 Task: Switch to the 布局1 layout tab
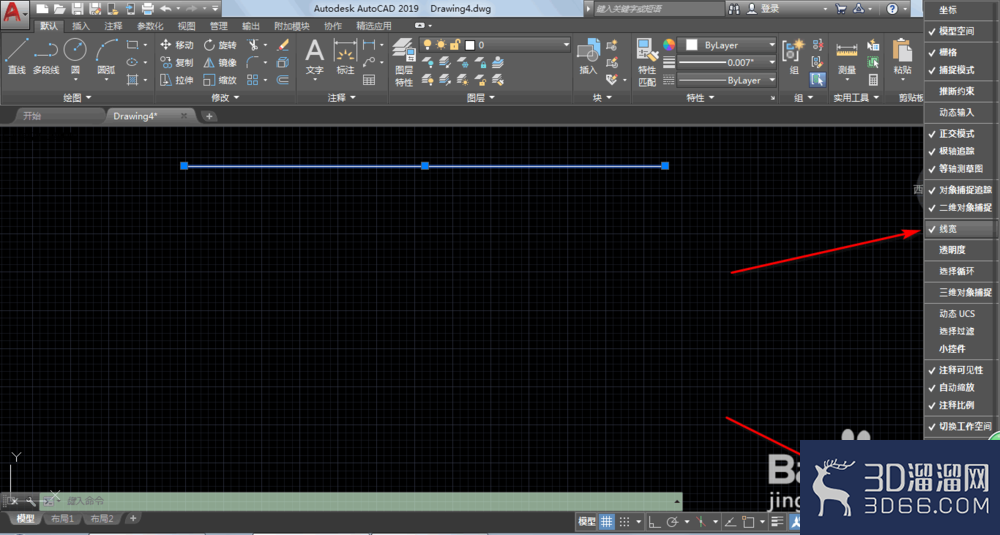click(62, 518)
